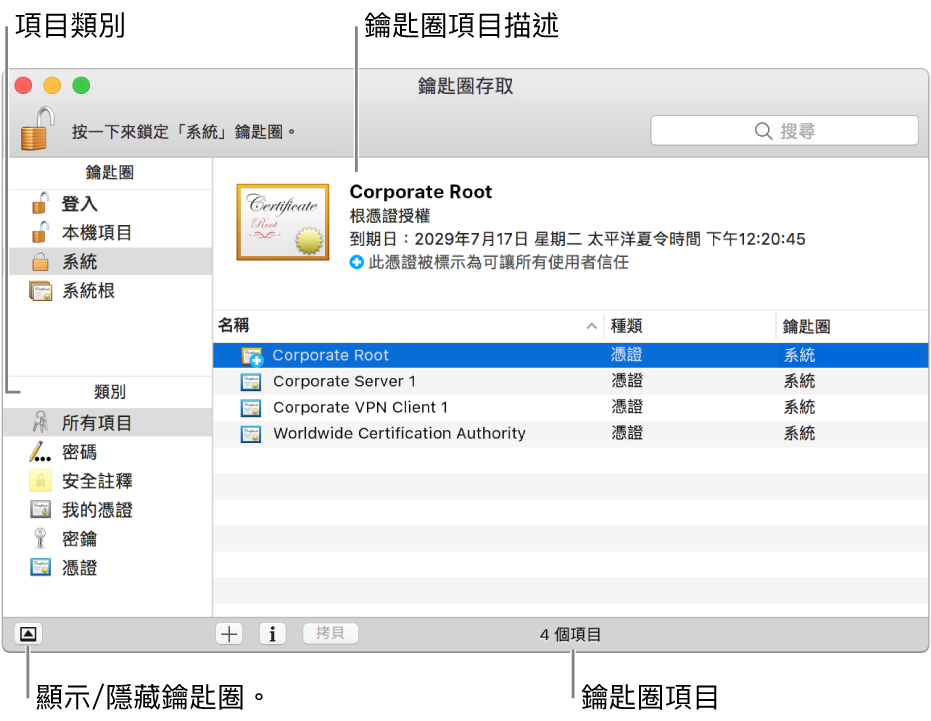The width and height of the screenshot is (931, 721).
Task: Click the plus button to add an item
Action: click(229, 634)
